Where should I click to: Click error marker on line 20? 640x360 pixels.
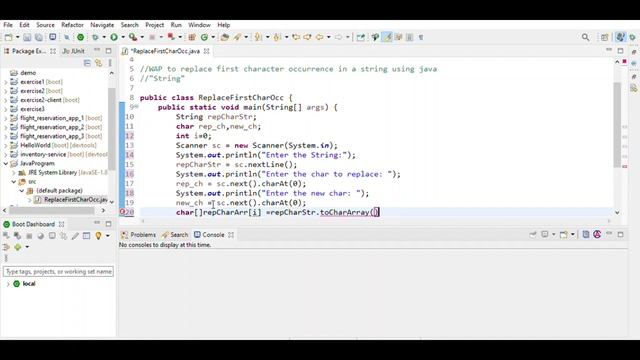click(x=122, y=212)
